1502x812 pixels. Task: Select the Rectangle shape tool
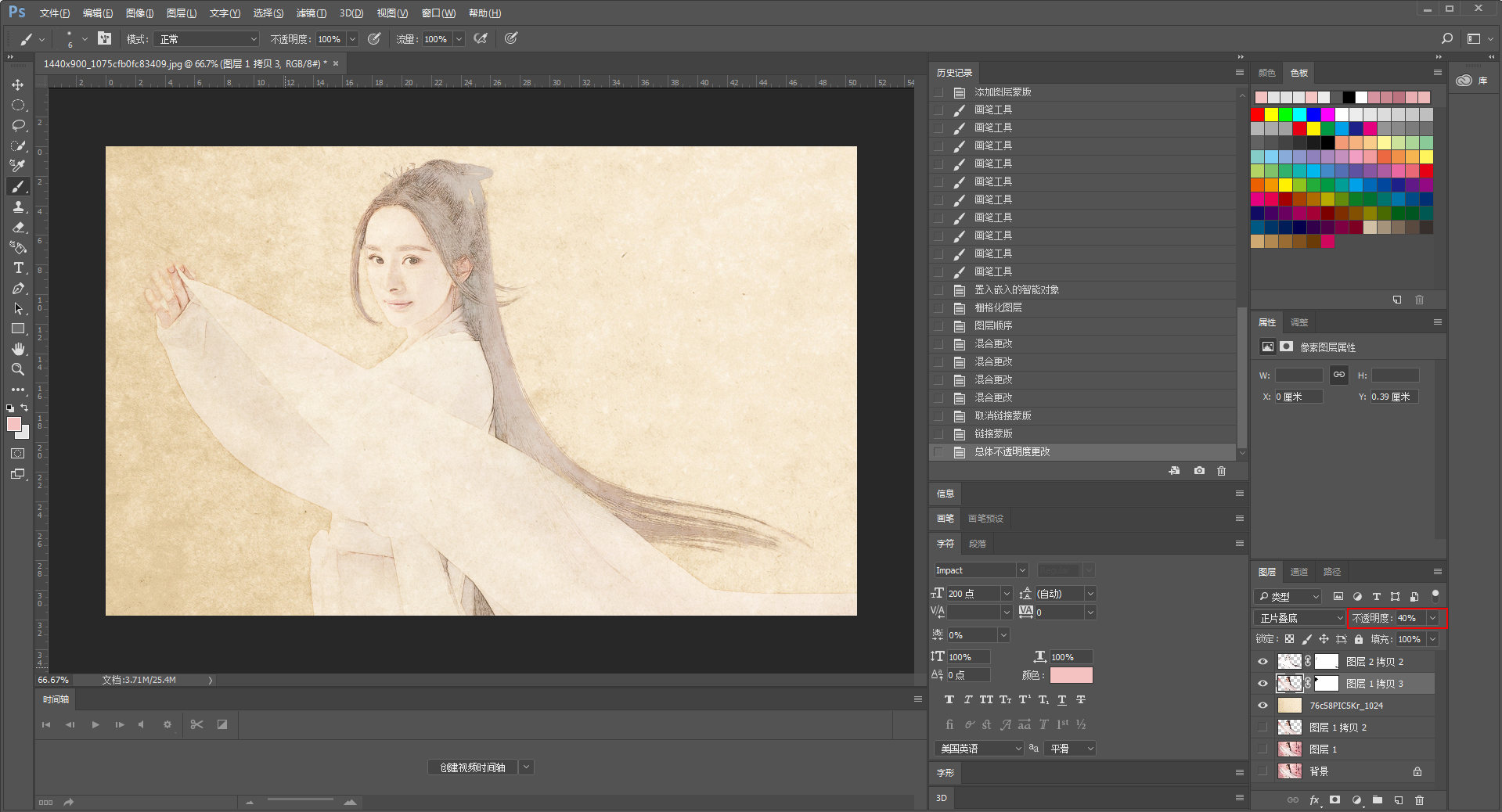pyautogui.click(x=18, y=329)
